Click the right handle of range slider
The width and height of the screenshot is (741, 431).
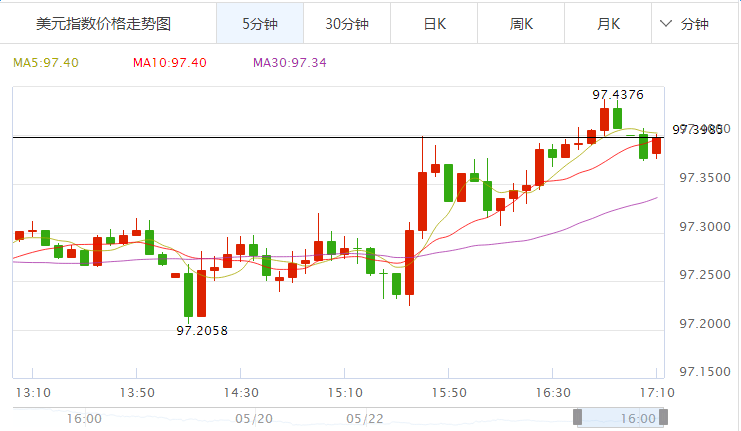(x=663, y=417)
